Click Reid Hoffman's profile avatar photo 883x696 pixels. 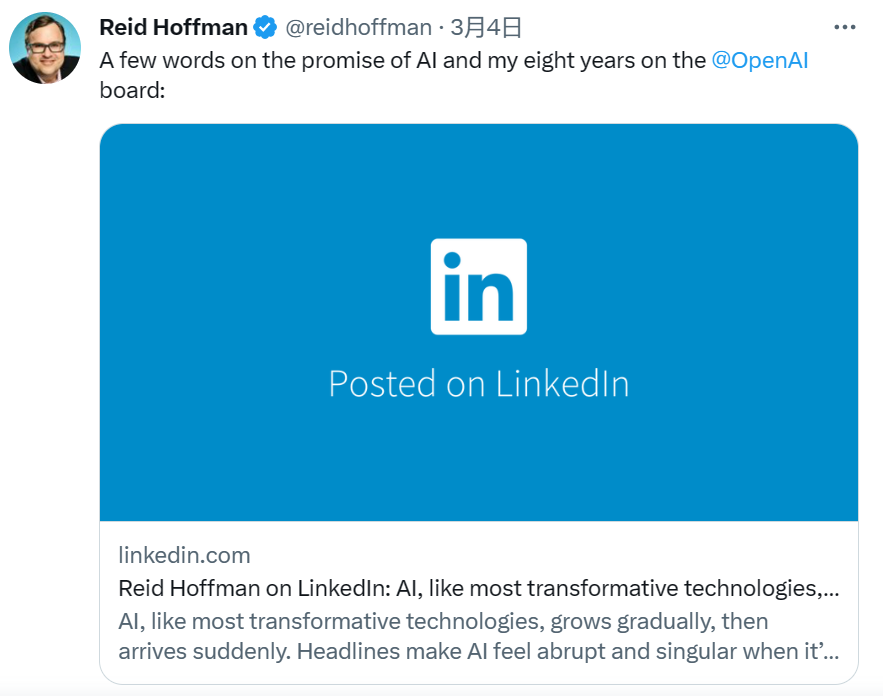tap(45, 48)
